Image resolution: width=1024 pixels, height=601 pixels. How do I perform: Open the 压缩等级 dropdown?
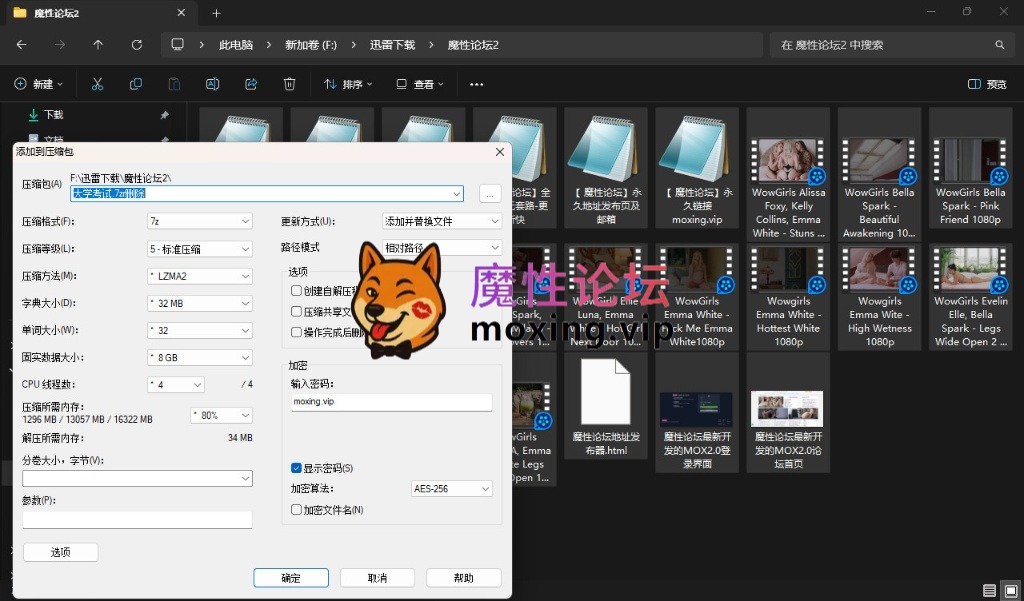click(200, 249)
